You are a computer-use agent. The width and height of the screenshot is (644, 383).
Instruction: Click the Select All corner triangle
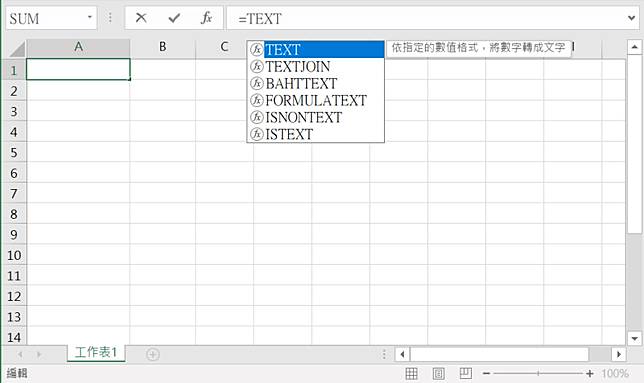point(16,48)
